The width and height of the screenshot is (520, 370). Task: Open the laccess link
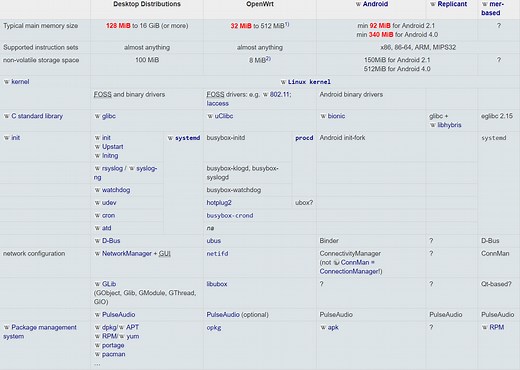[x=218, y=103]
